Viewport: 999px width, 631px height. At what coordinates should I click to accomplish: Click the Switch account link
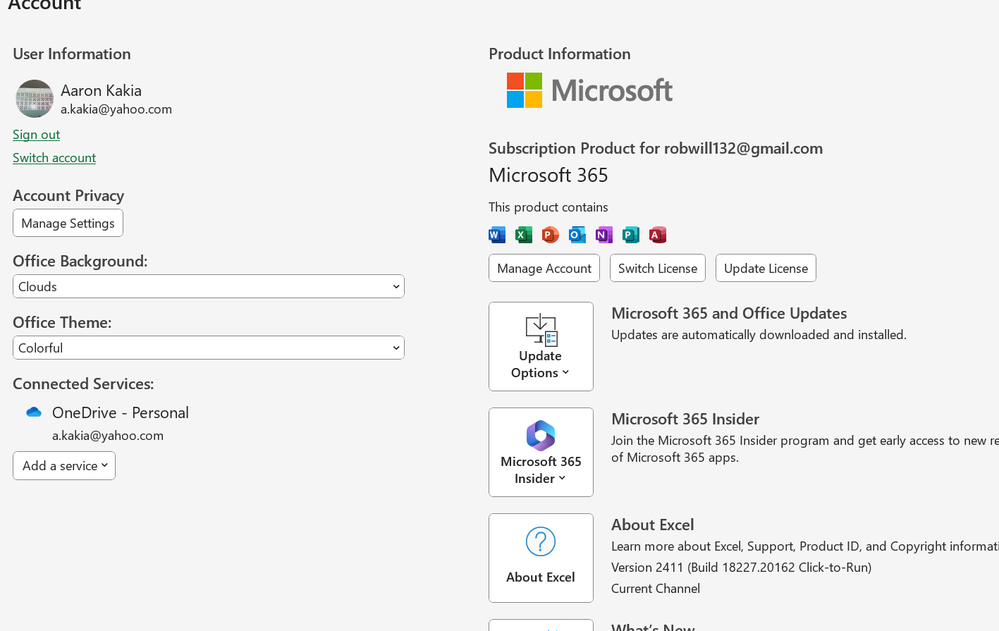pyautogui.click(x=54, y=157)
